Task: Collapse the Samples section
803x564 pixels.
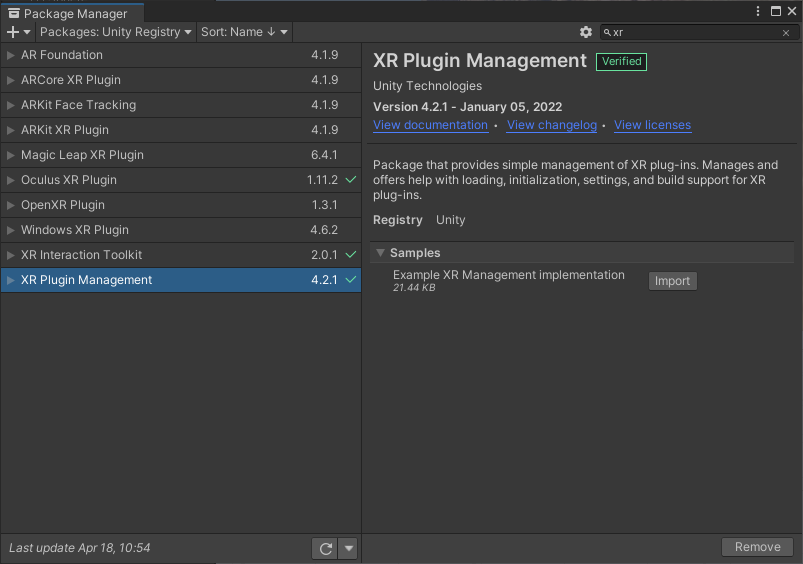Action: click(380, 253)
